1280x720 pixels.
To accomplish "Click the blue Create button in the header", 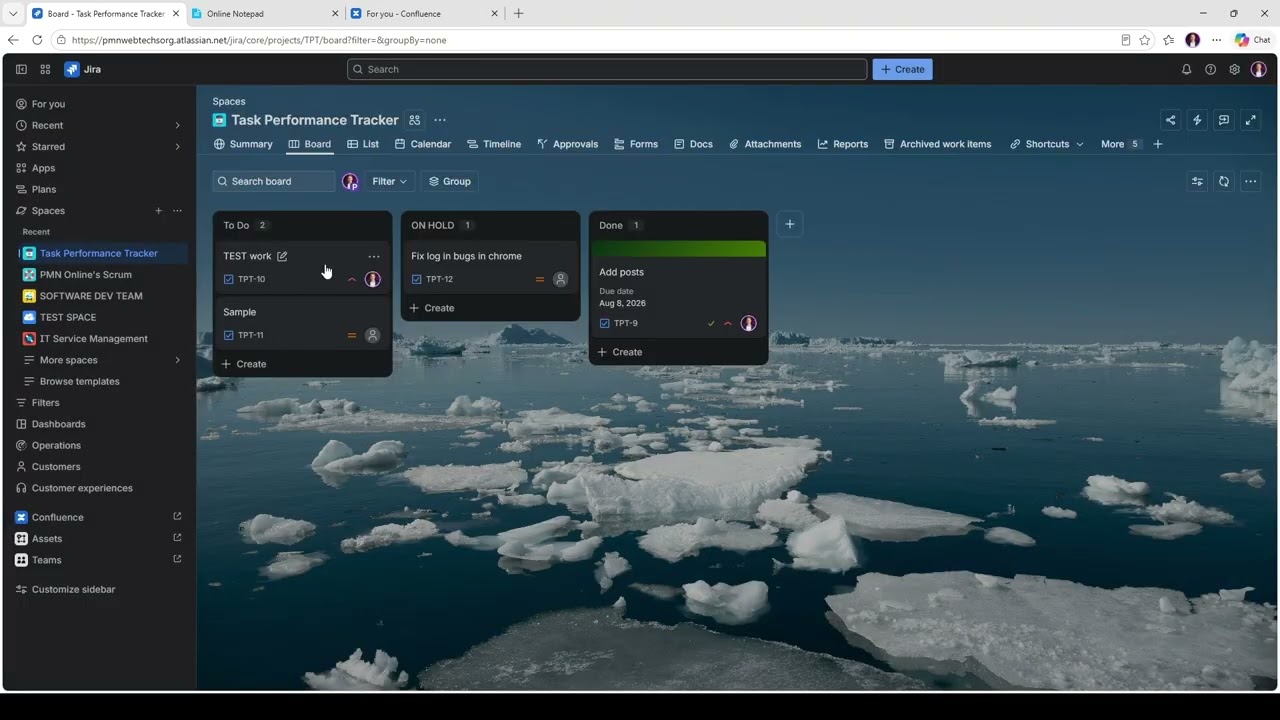I will tap(902, 69).
